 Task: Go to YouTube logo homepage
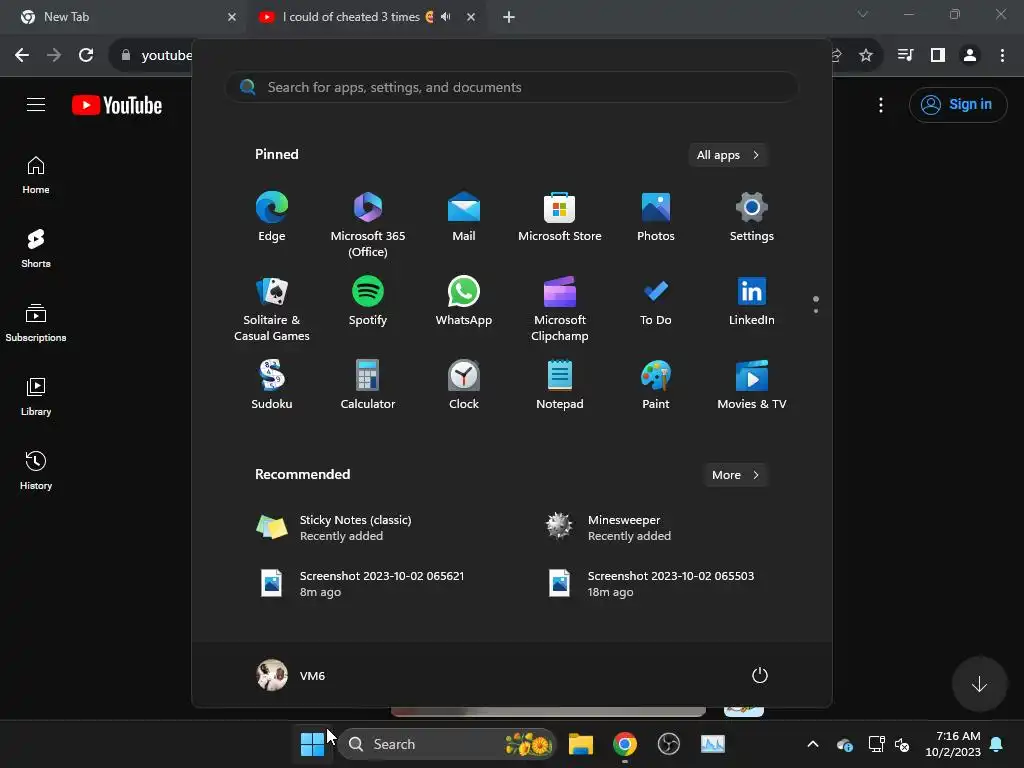[x=117, y=105]
